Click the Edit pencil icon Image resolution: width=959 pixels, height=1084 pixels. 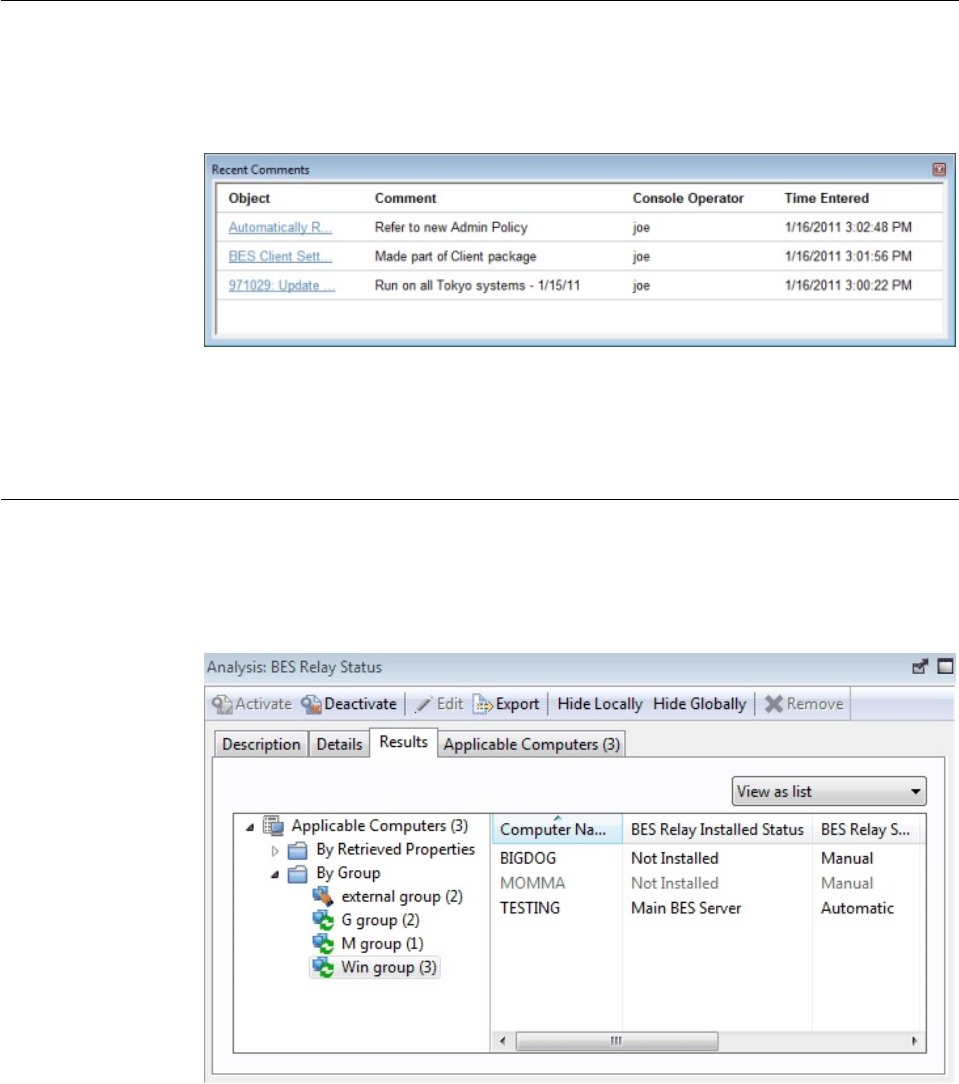pos(423,704)
